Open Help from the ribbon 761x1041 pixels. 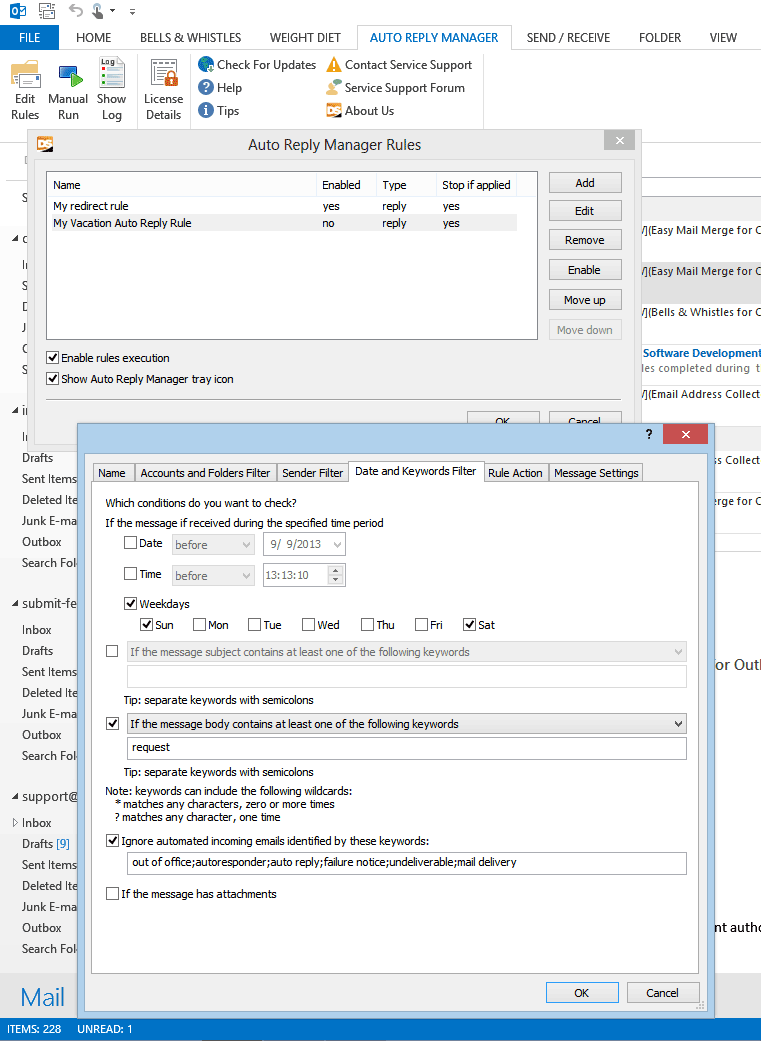206,88
